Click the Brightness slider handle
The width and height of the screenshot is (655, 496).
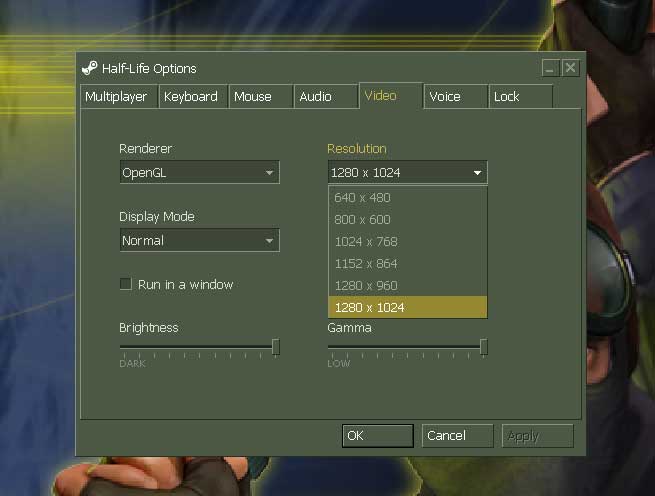[x=275, y=347]
